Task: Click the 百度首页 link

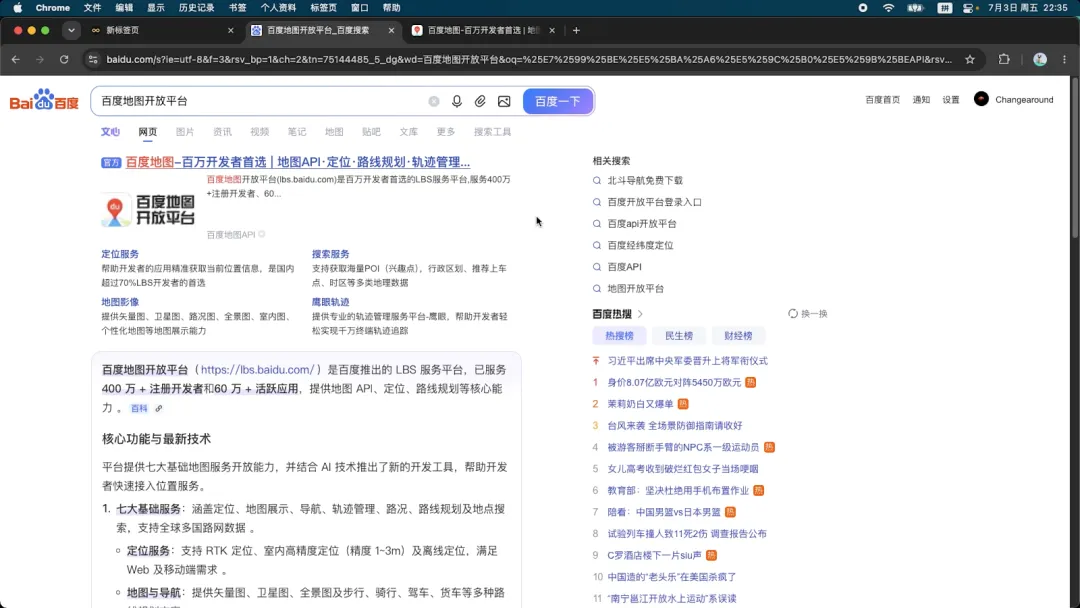Action: pos(882,100)
